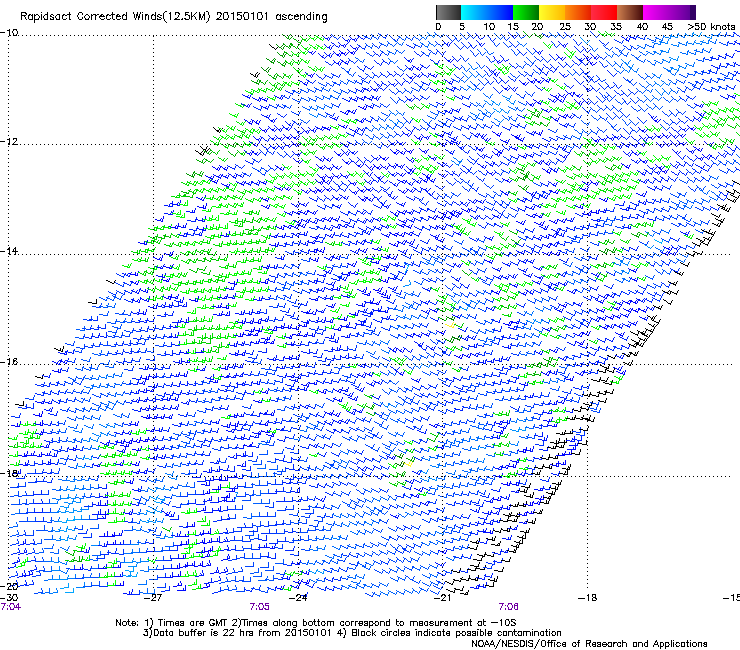Click the -24 longitude axis label
Screen dimensions: 740x650
pos(298,598)
